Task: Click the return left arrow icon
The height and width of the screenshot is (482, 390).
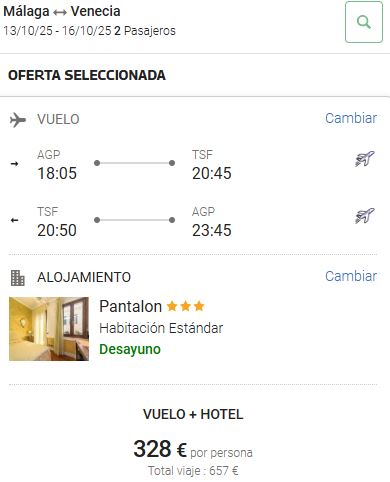Action: coord(14,220)
